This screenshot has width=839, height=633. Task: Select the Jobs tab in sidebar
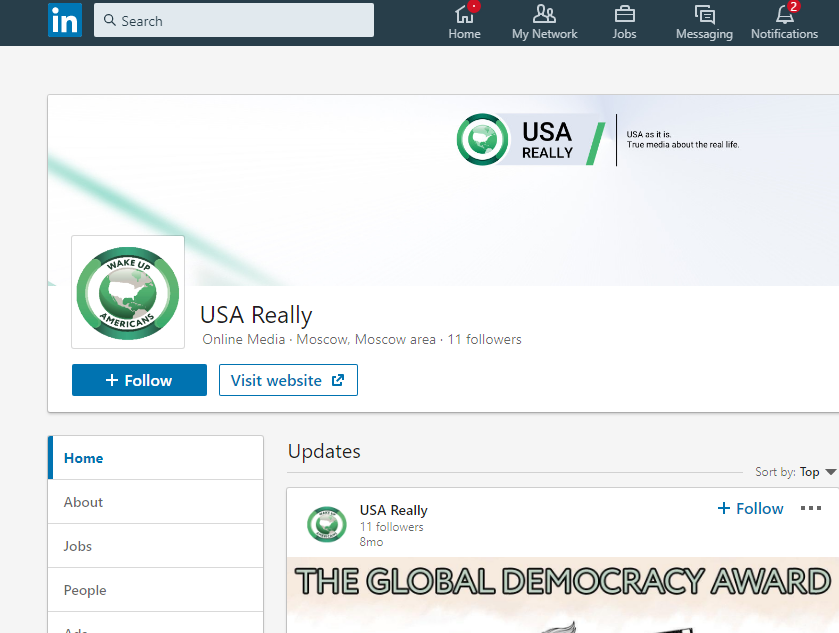coord(78,546)
